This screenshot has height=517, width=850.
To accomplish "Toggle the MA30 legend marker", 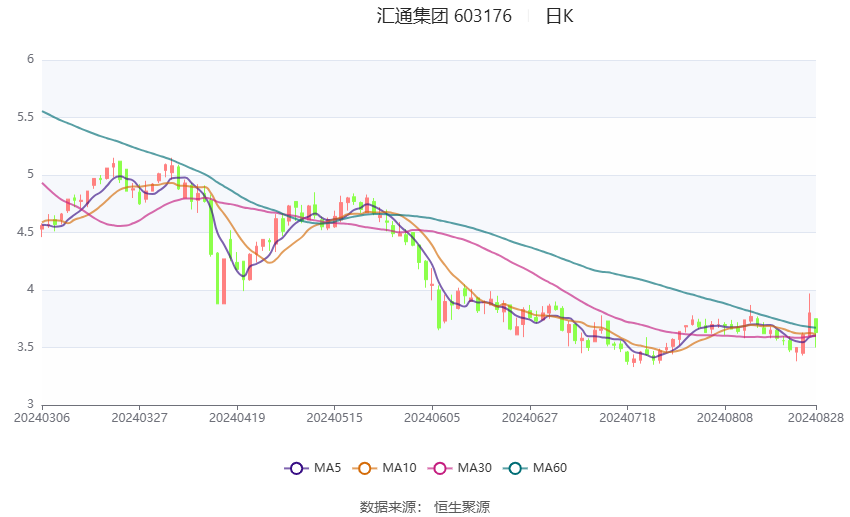I will click(x=440, y=468).
